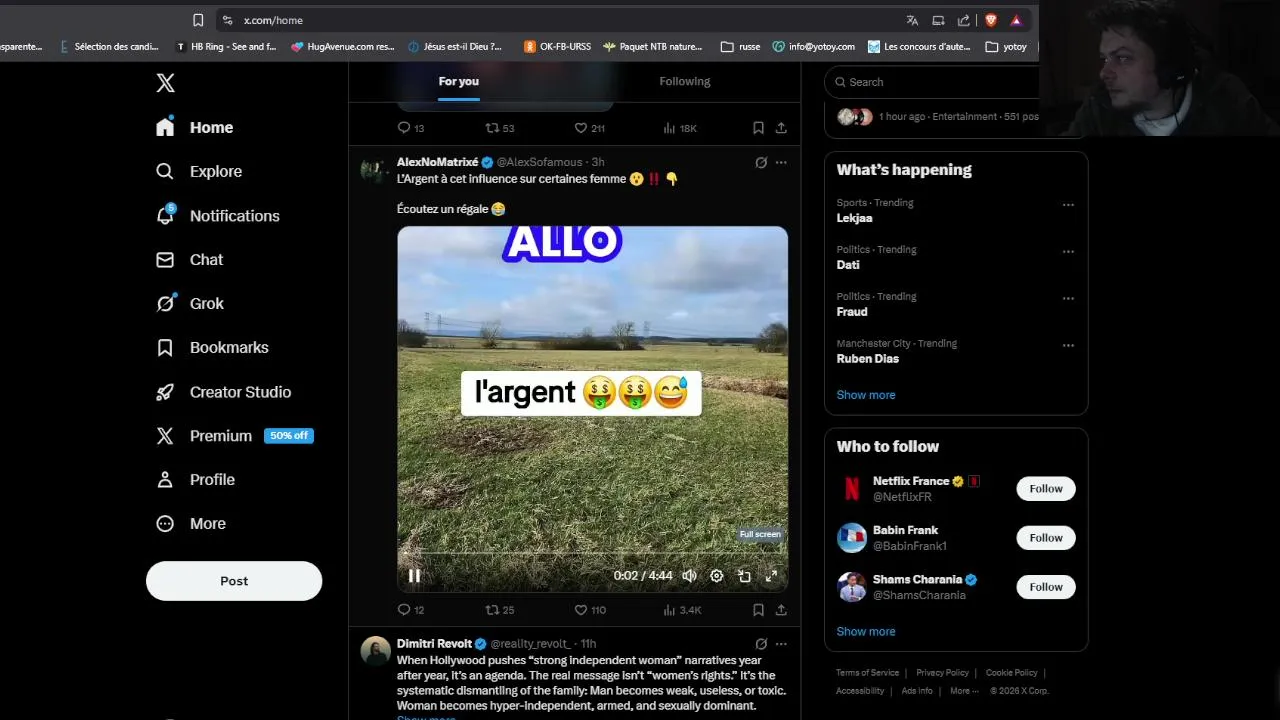Open reply icon with 13 replies
Screen dimensions: 1280x720
point(411,128)
